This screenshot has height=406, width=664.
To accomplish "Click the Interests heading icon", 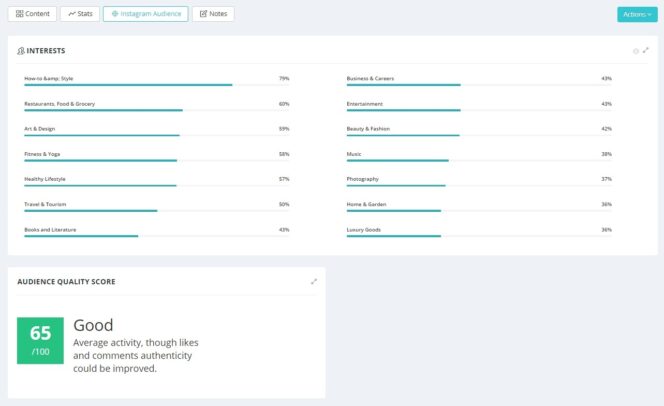I will pos(21,50).
